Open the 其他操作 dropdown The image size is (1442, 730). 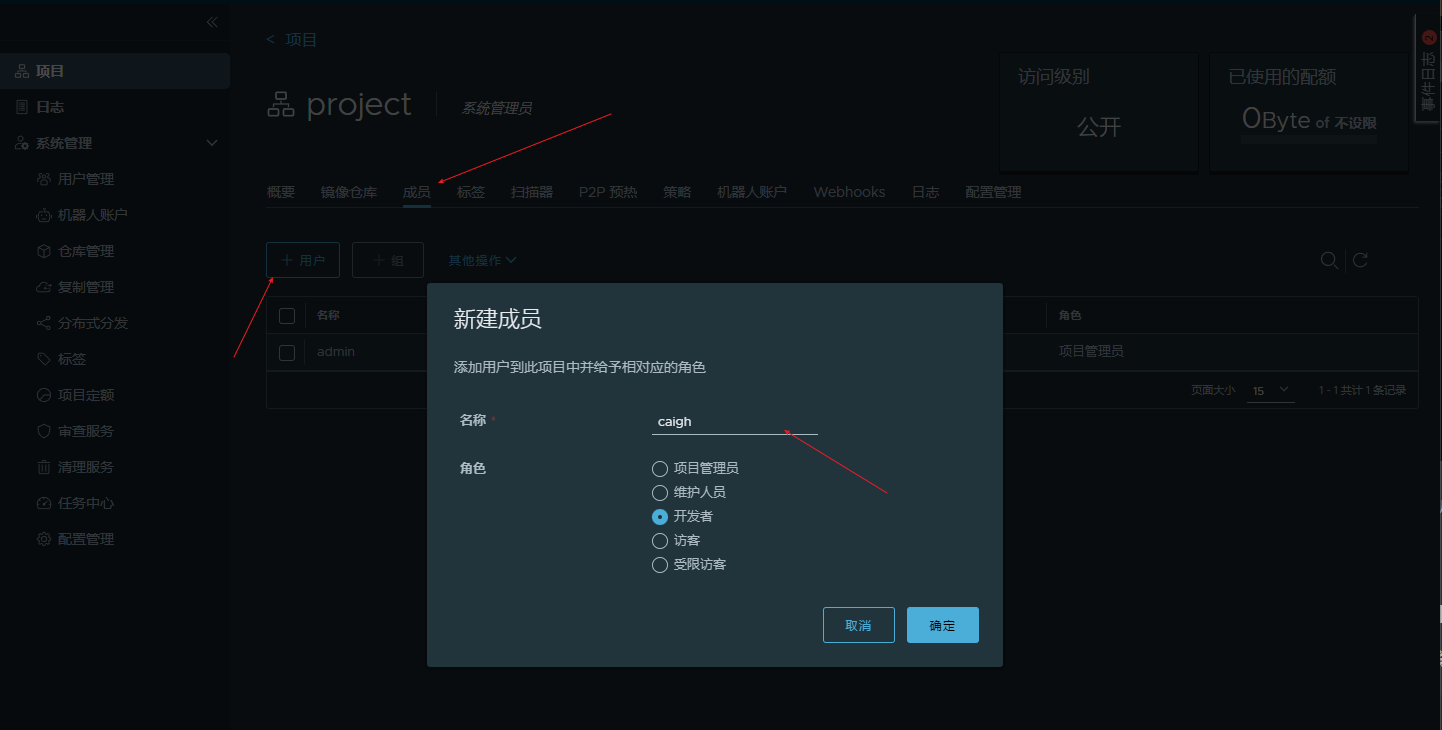(482, 260)
